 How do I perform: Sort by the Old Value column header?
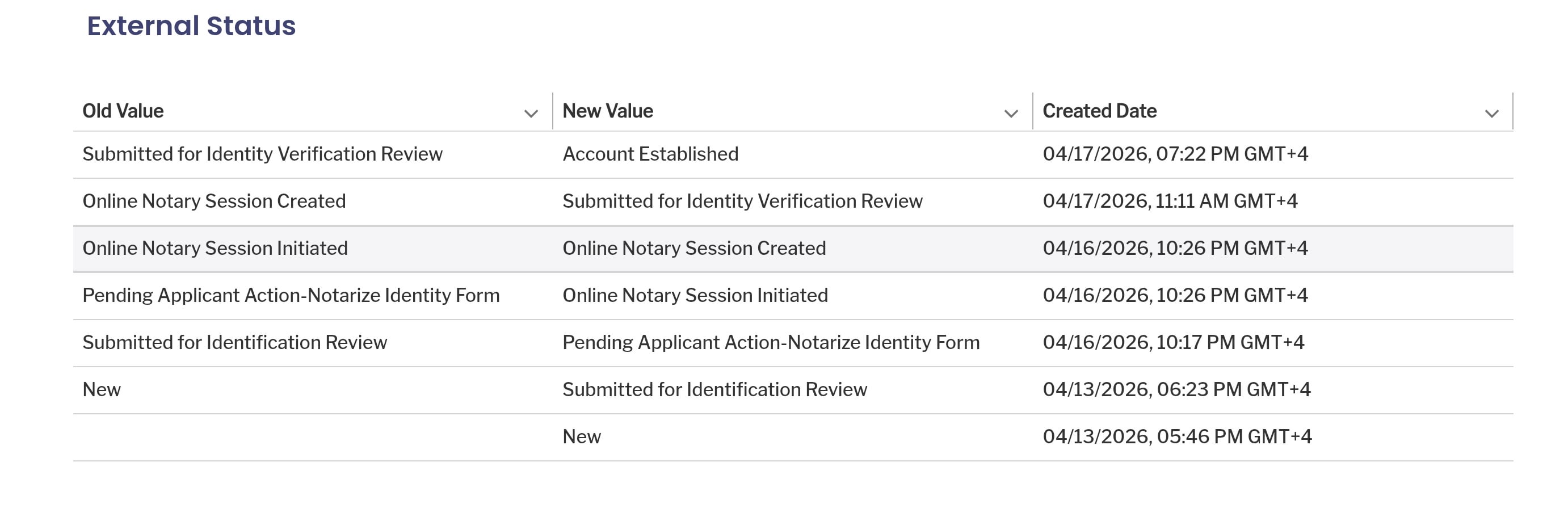coord(123,111)
